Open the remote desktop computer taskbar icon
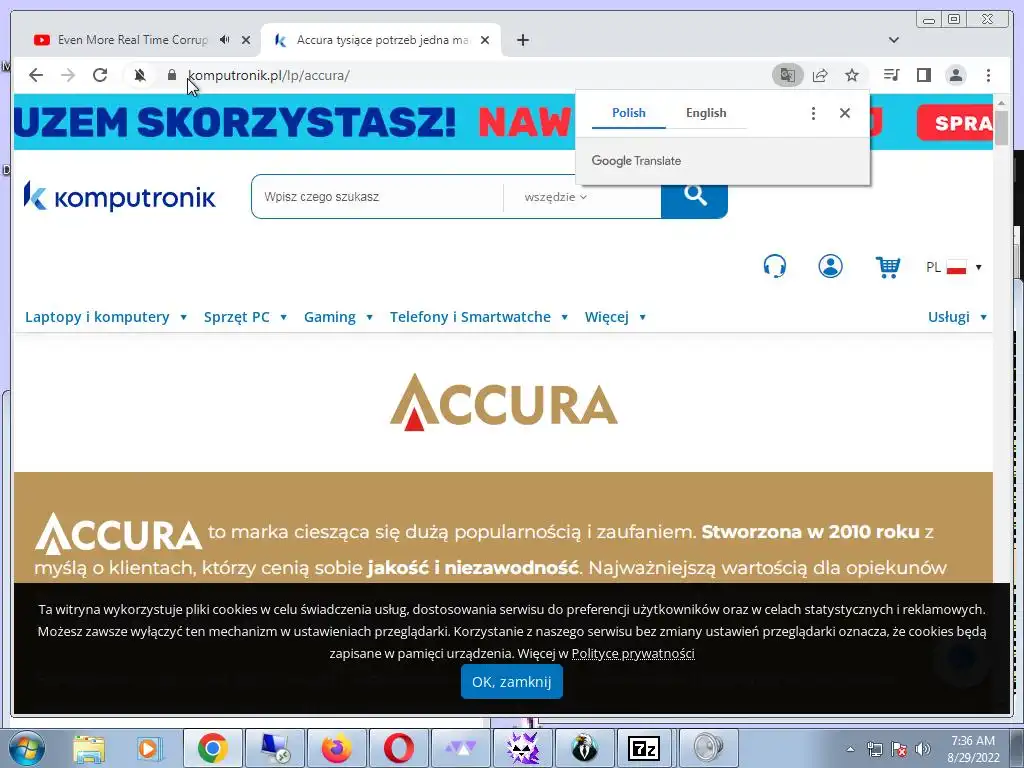 coord(274,748)
